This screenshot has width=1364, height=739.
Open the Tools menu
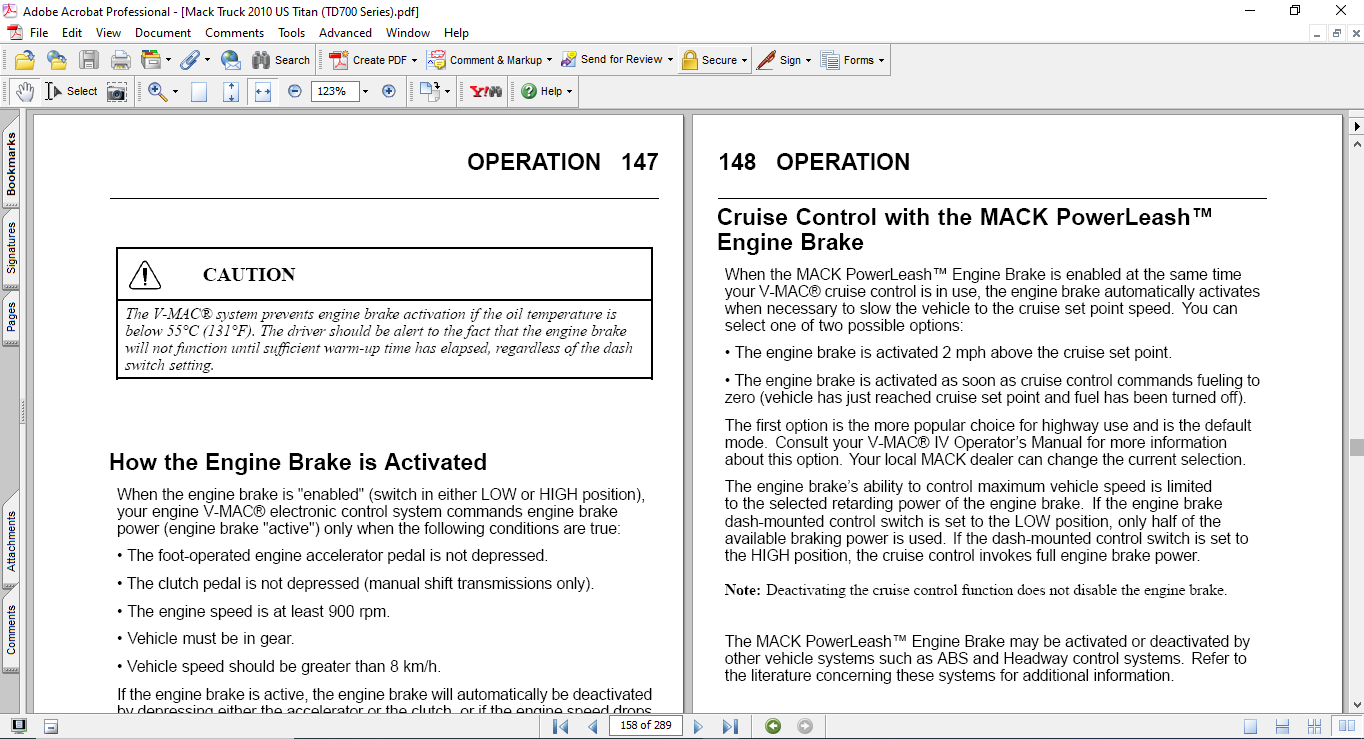coord(291,33)
